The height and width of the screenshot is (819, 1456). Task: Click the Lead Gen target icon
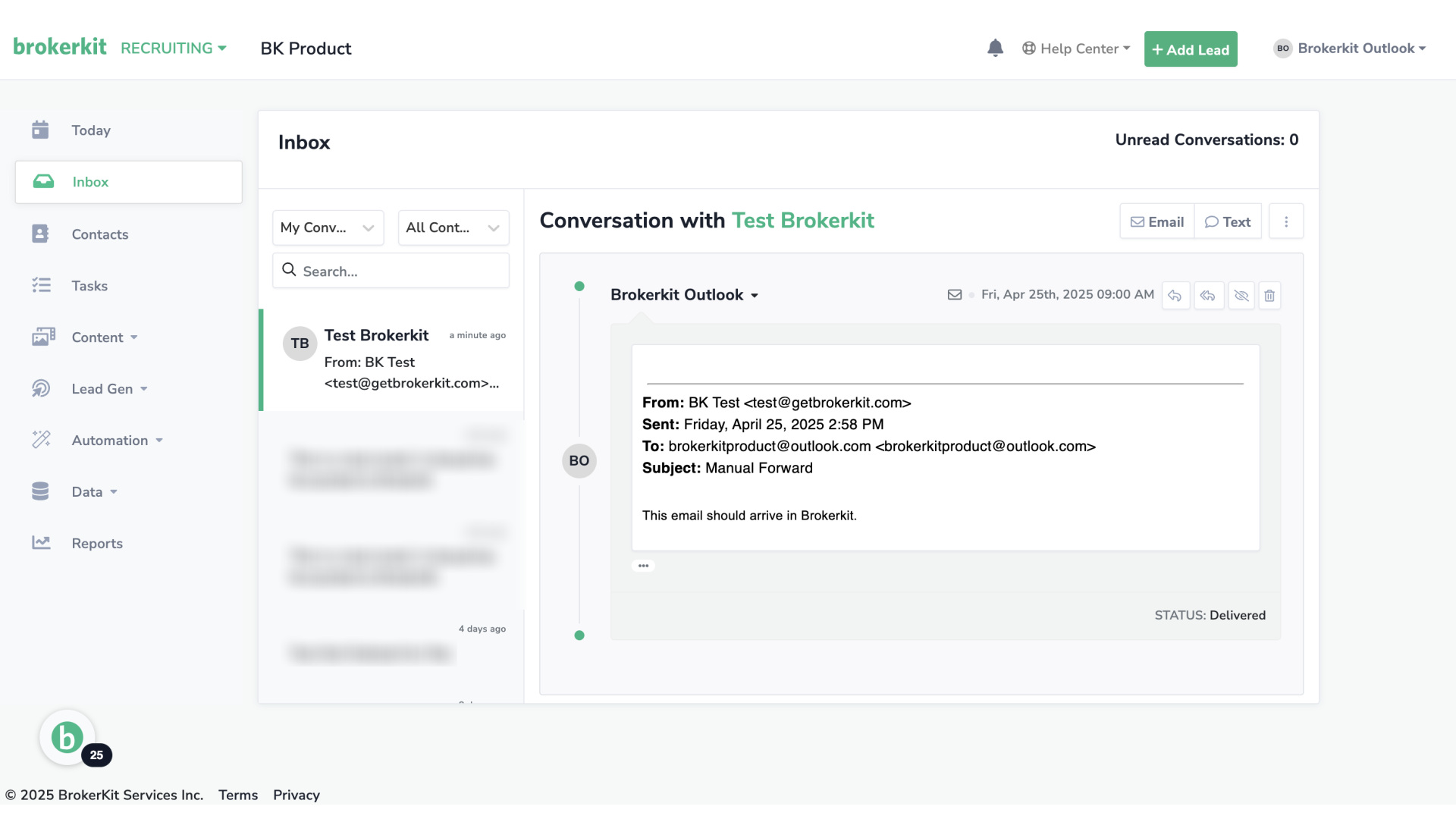point(40,388)
